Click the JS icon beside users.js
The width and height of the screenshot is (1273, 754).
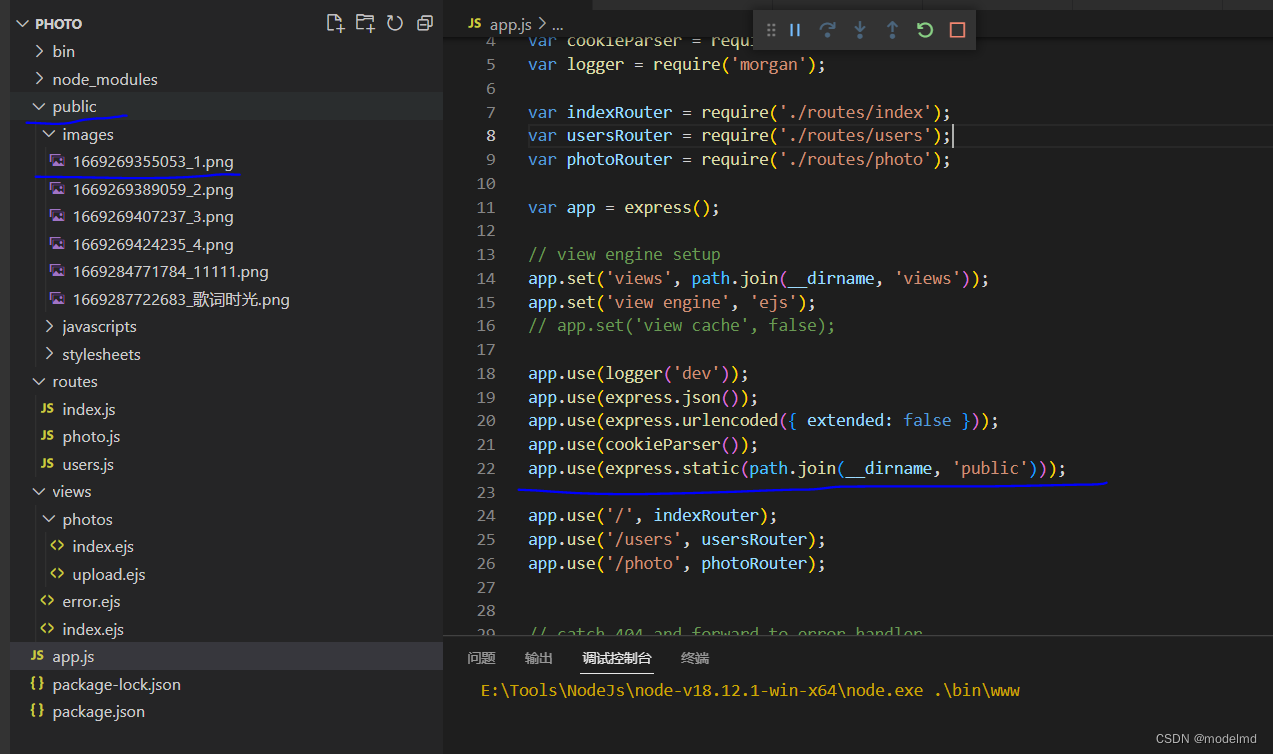point(47,464)
